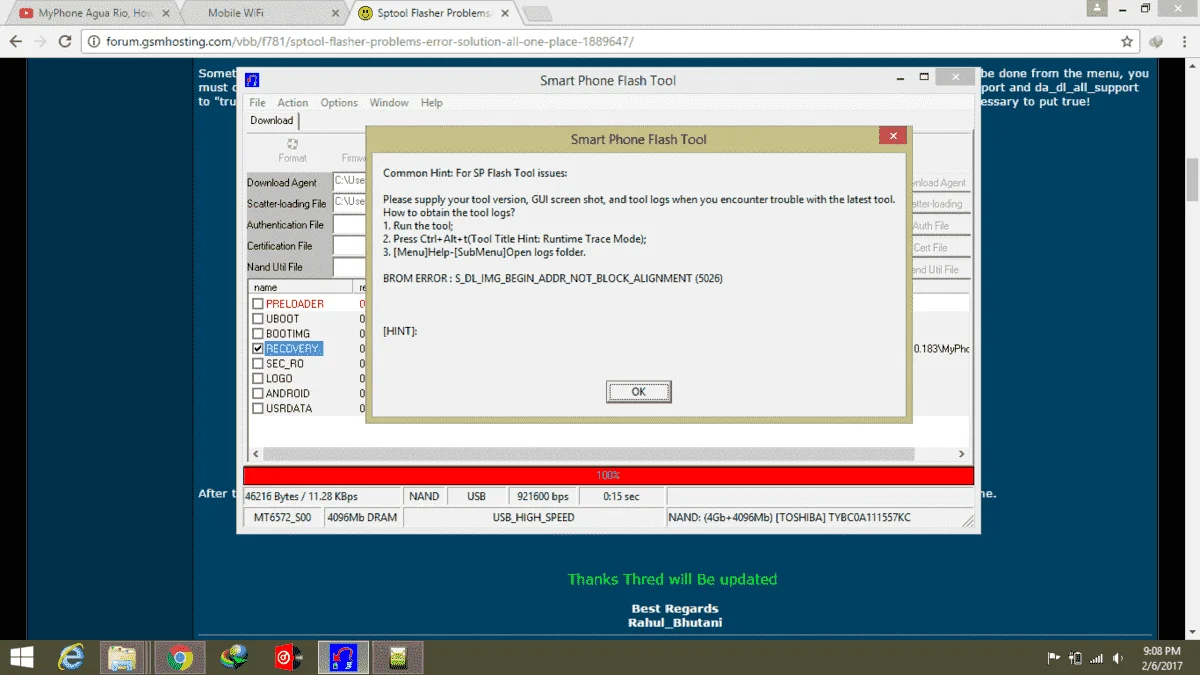Click the partition list's right scroll arrow

962,454
